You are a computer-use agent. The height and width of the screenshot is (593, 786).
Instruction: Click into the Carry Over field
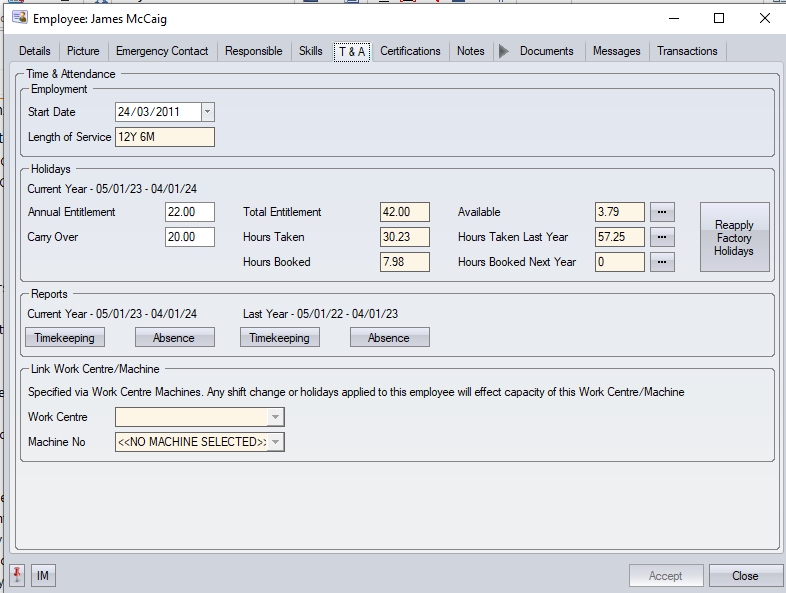[190, 237]
